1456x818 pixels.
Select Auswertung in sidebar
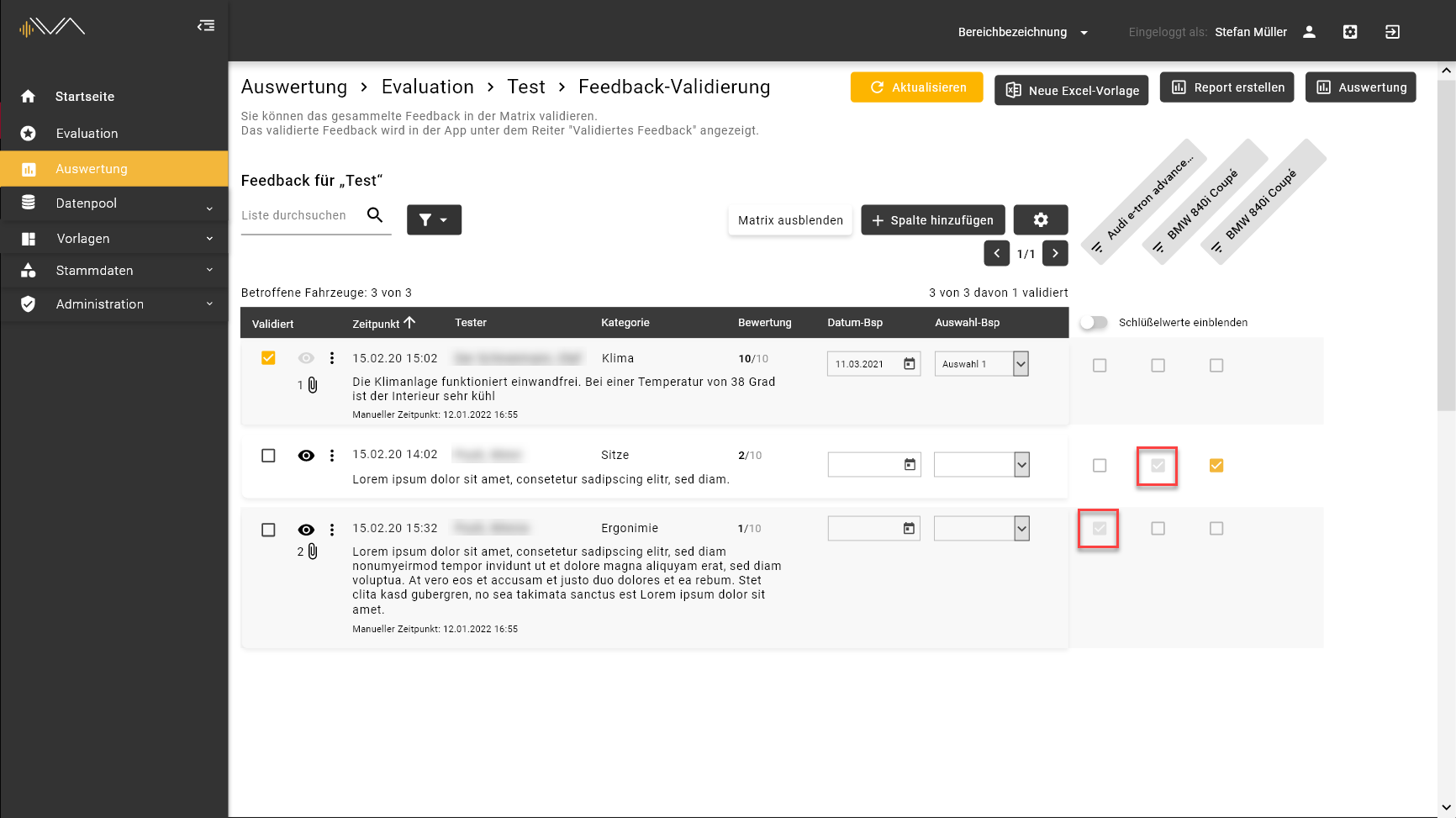click(x=114, y=169)
